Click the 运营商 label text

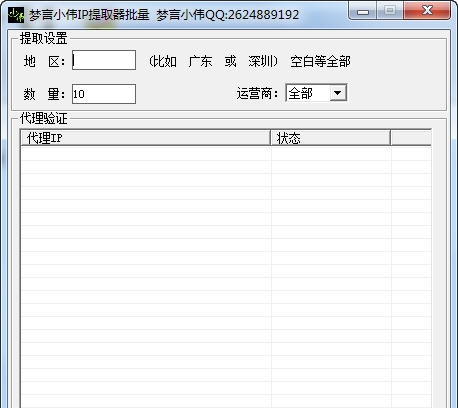(x=257, y=93)
